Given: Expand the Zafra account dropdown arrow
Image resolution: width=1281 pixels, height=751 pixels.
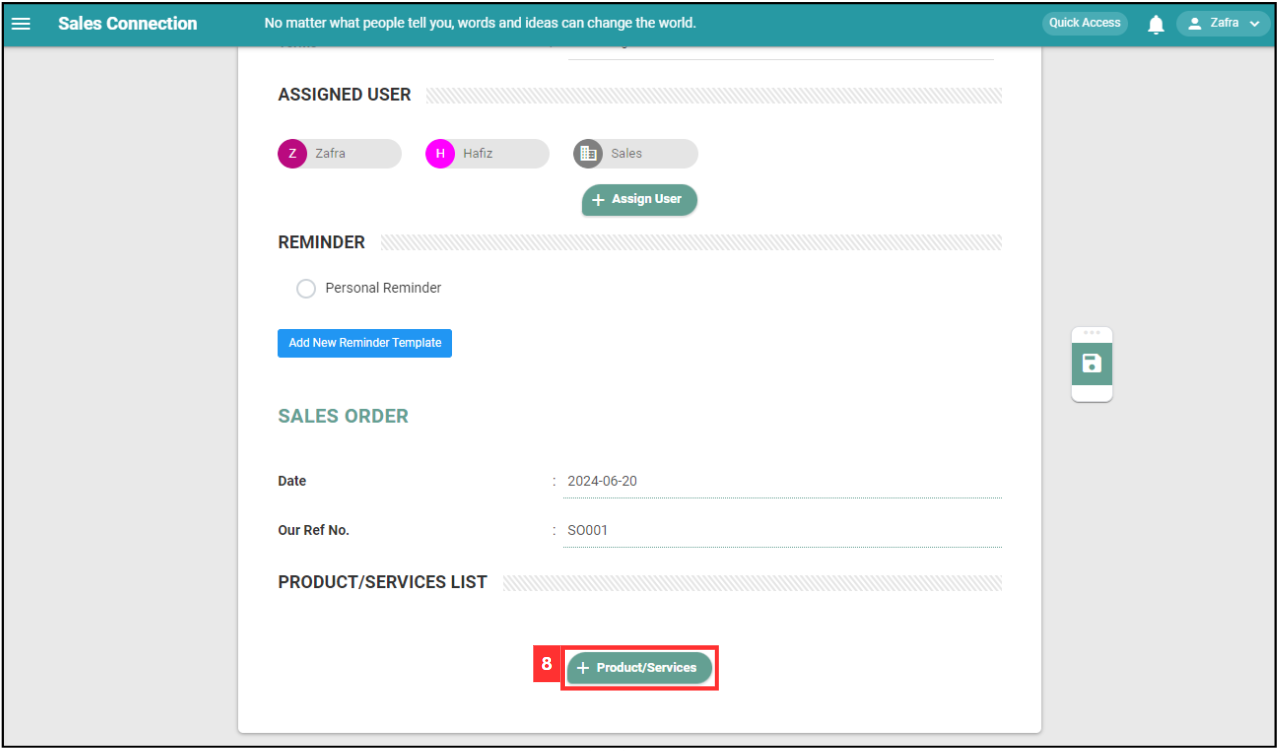Looking at the screenshot, I should [x=1254, y=24].
